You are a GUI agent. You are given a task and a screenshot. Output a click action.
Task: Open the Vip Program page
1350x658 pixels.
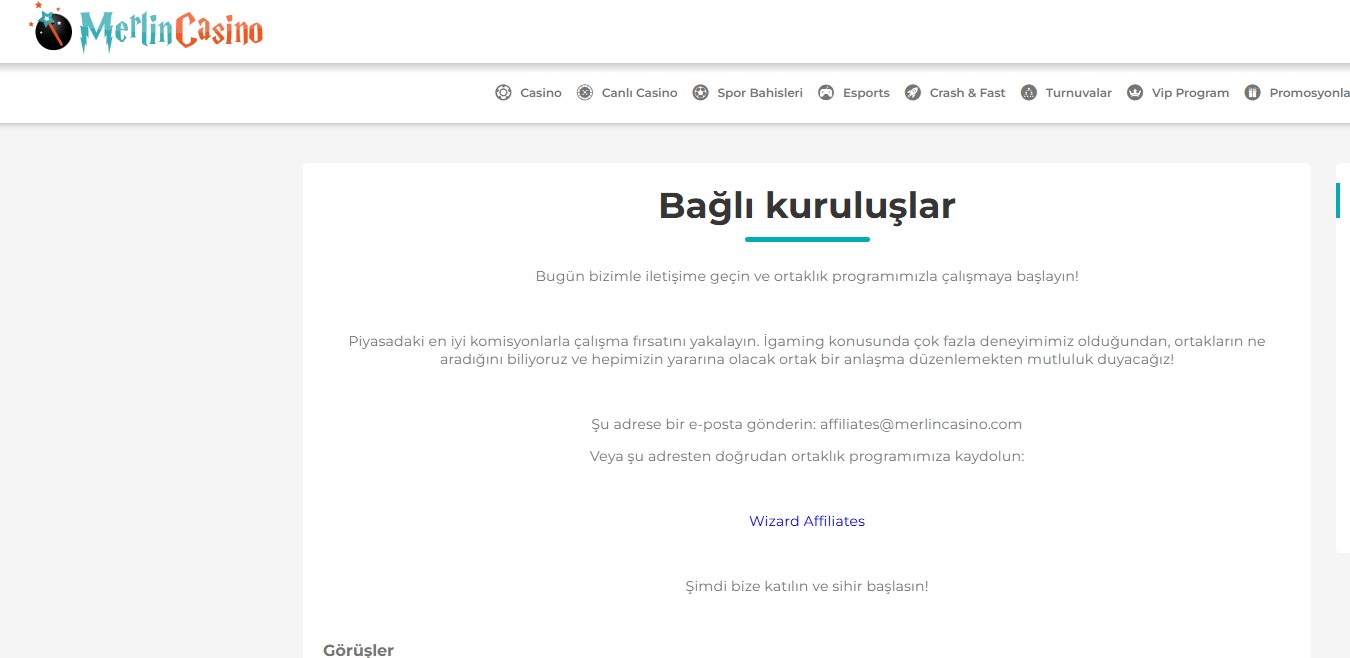(x=1190, y=92)
